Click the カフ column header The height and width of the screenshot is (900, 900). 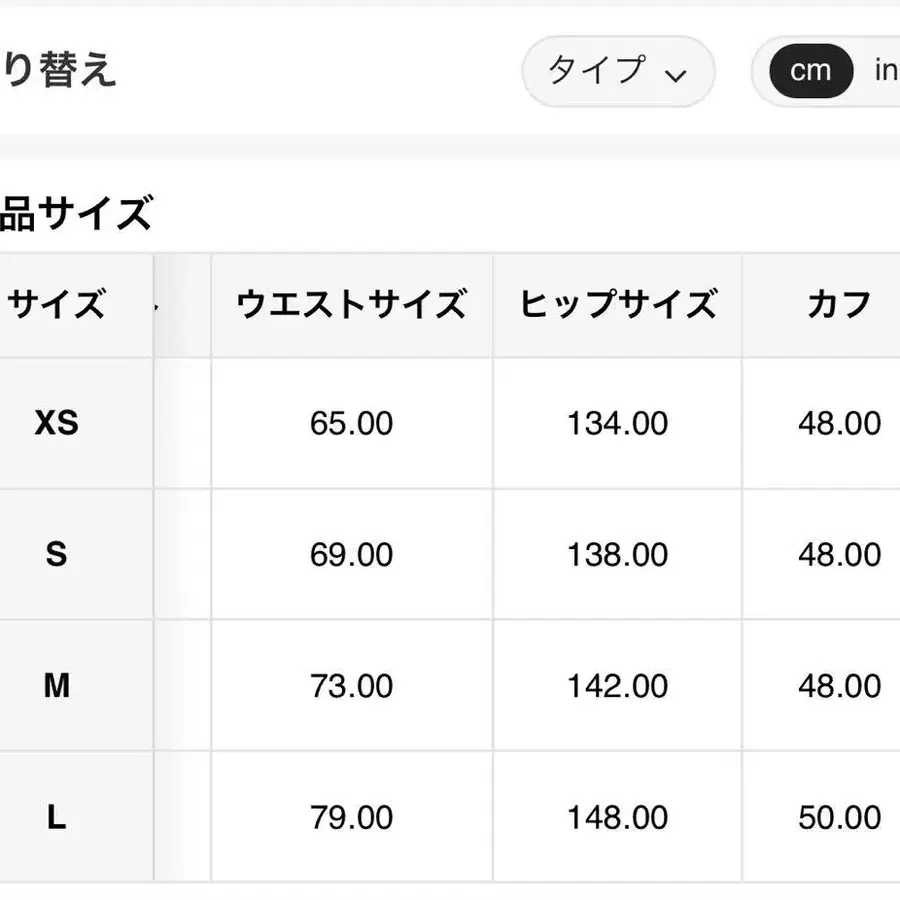(839, 304)
